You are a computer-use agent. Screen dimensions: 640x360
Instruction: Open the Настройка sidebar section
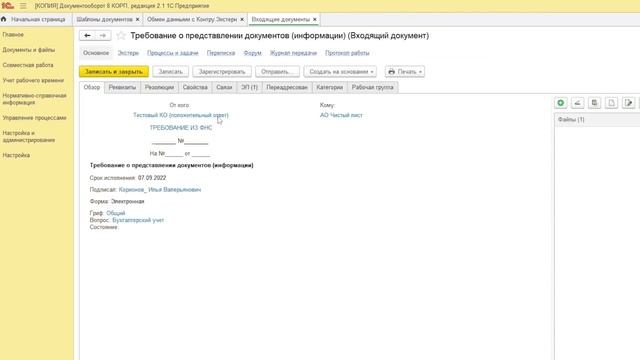(16, 155)
